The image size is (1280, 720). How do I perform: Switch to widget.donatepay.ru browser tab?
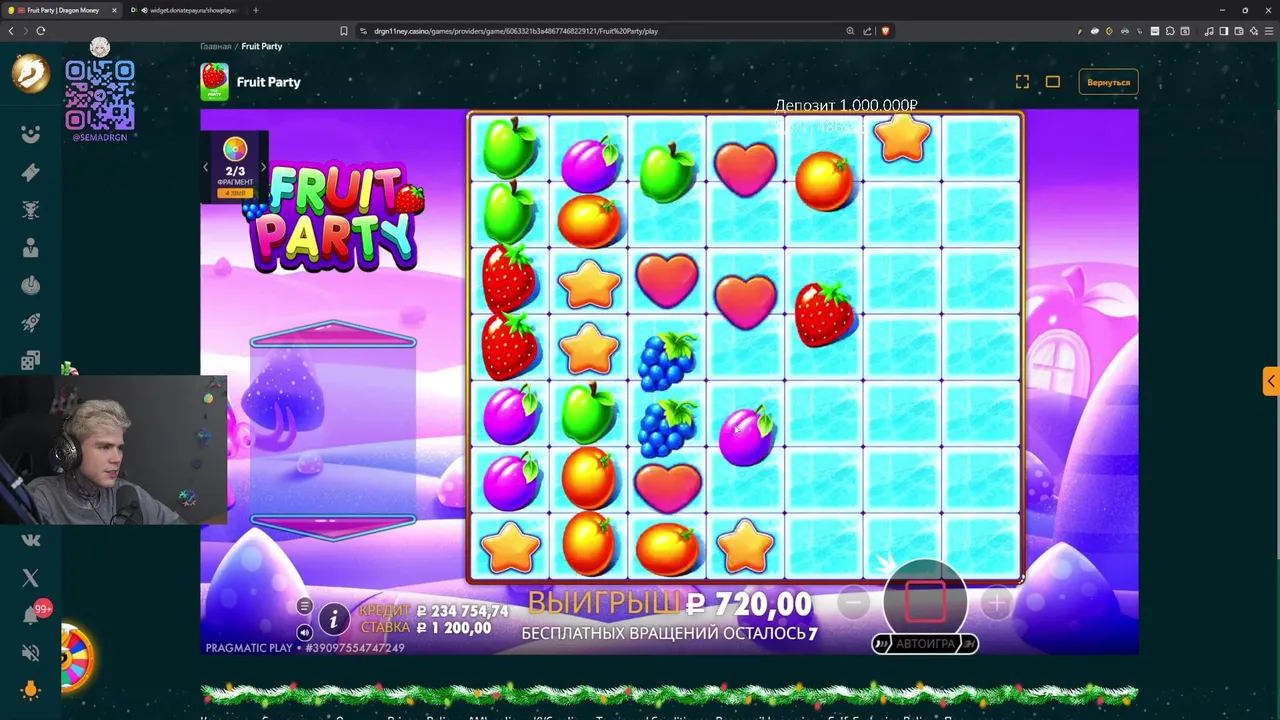184,10
